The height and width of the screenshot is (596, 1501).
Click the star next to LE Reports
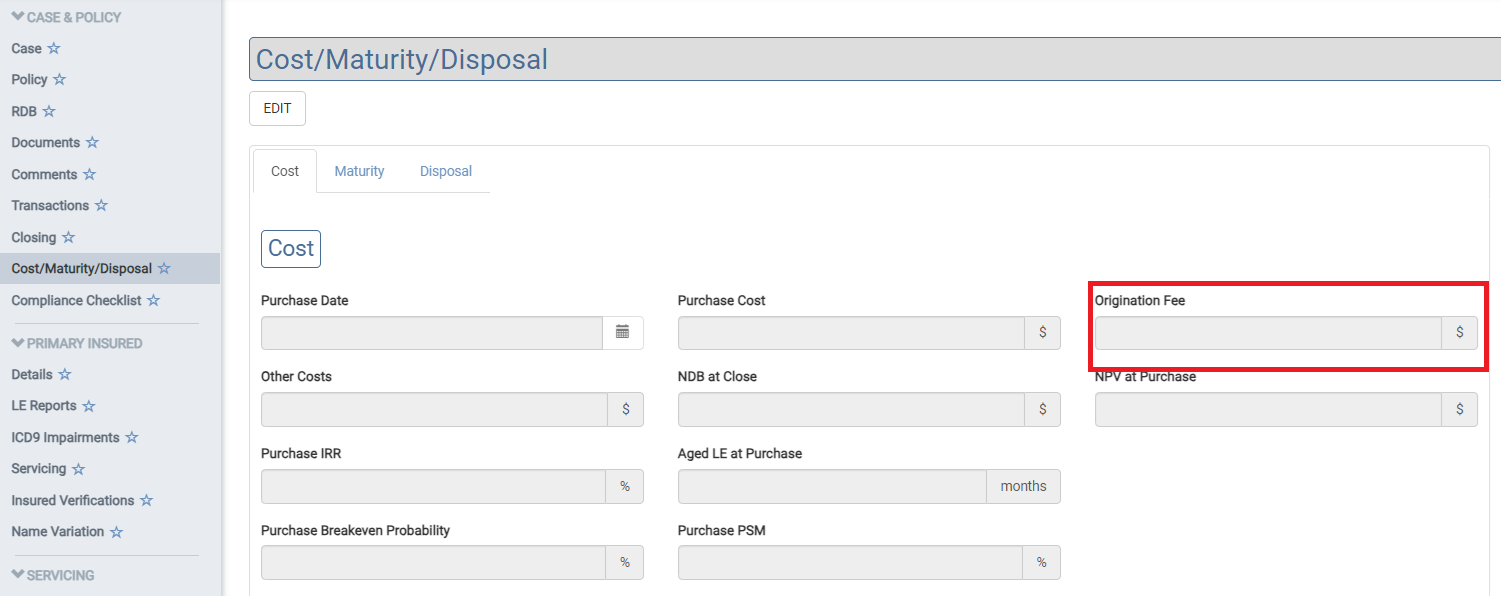click(x=89, y=406)
